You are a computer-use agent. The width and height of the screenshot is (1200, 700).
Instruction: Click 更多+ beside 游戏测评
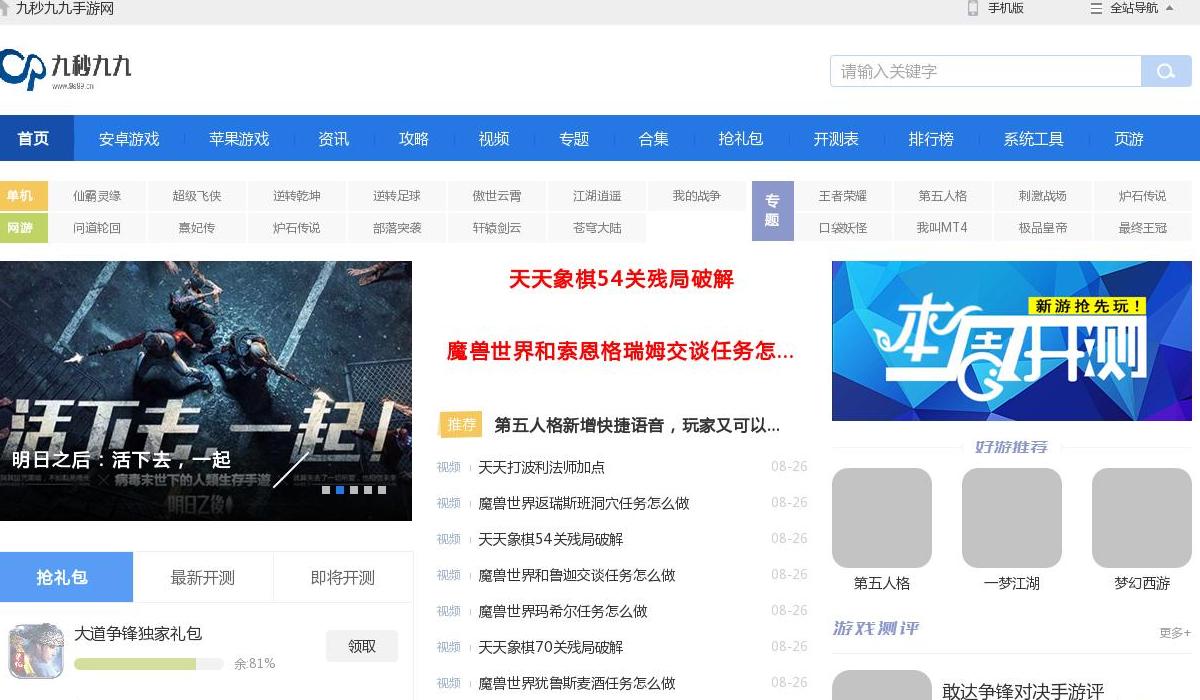point(1175,633)
